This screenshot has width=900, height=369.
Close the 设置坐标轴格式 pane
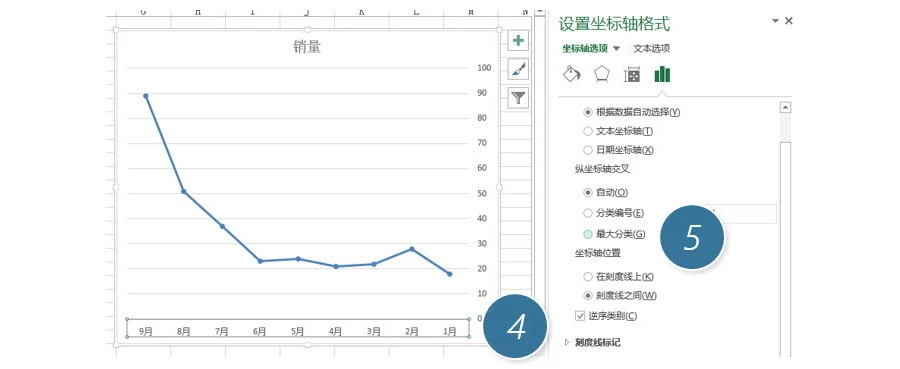click(x=789, y=20)
